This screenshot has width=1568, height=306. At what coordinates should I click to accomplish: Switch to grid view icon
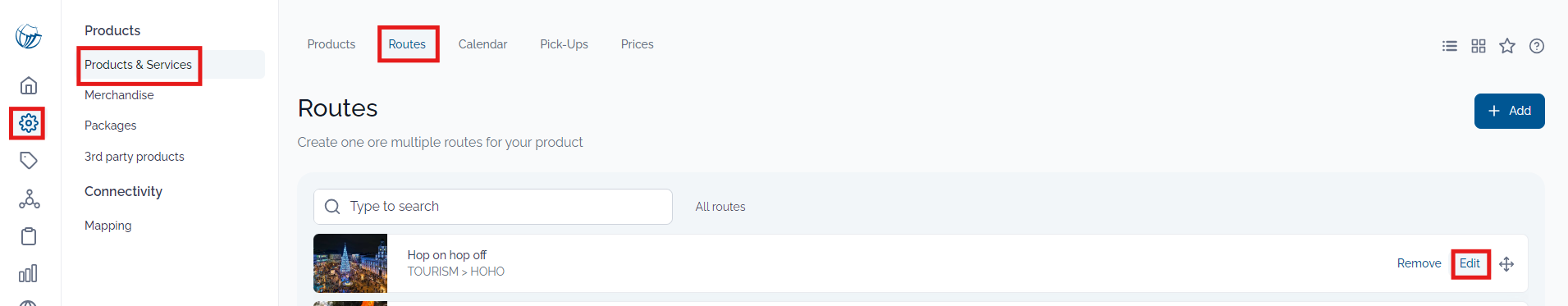click(x=1479, y=46)
